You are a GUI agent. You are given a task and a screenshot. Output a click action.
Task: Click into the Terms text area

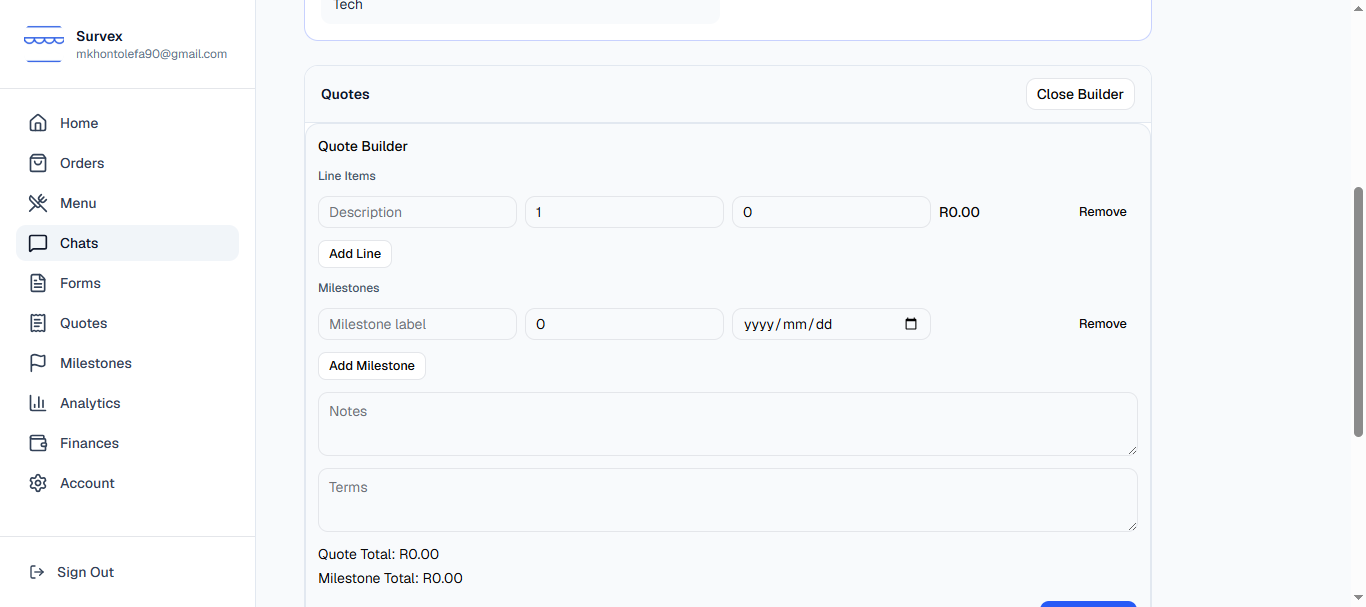coord(728,500)
